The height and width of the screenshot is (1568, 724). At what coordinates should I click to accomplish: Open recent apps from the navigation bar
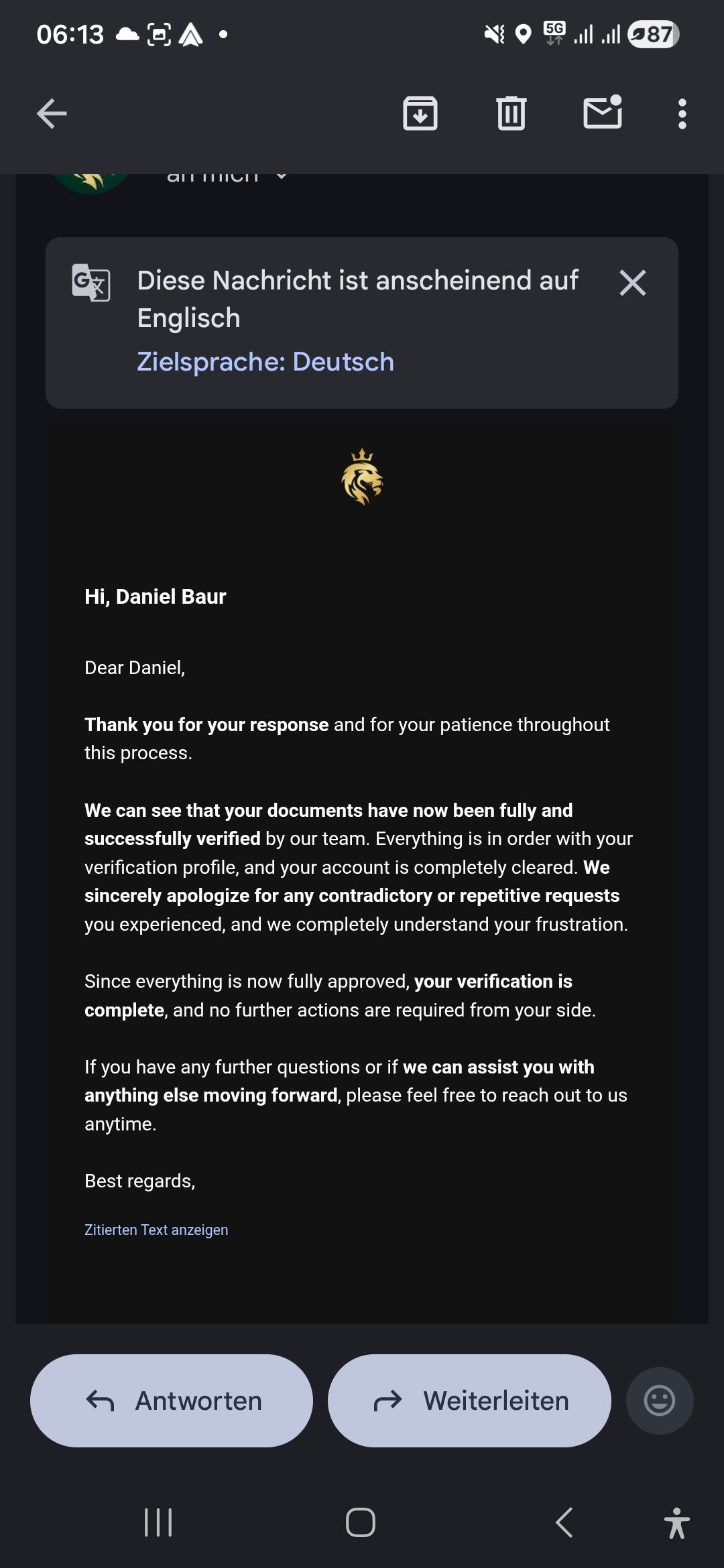pyautogui.click(x=159, y=1522)
